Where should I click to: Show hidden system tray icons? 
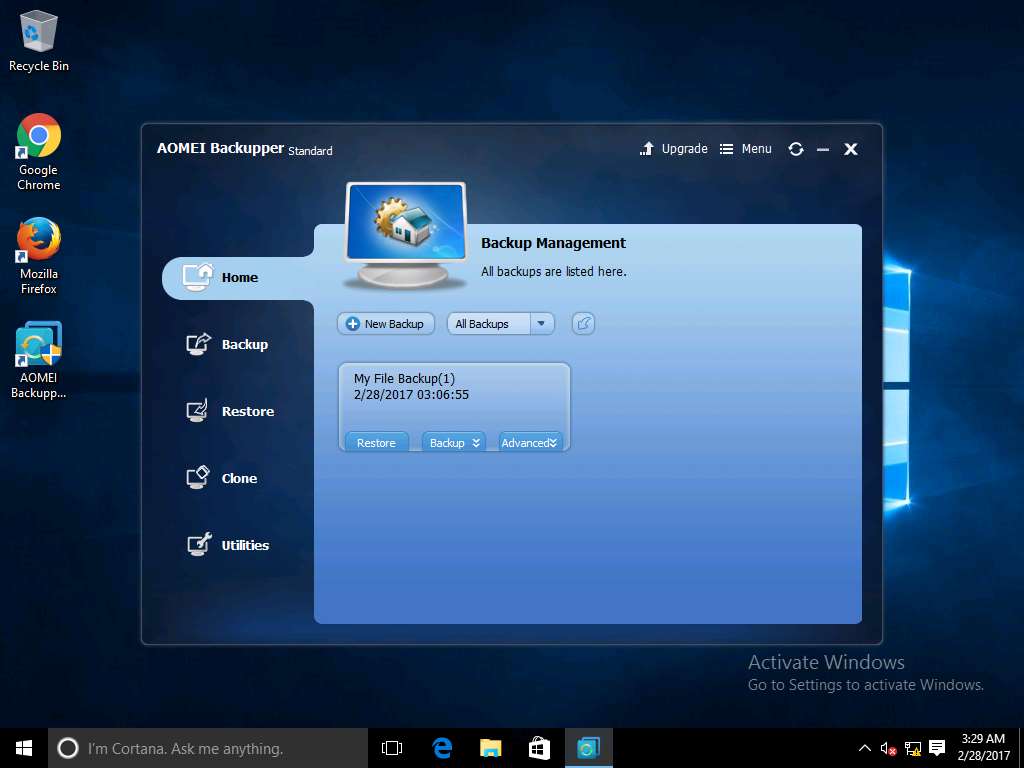(864, 748)
